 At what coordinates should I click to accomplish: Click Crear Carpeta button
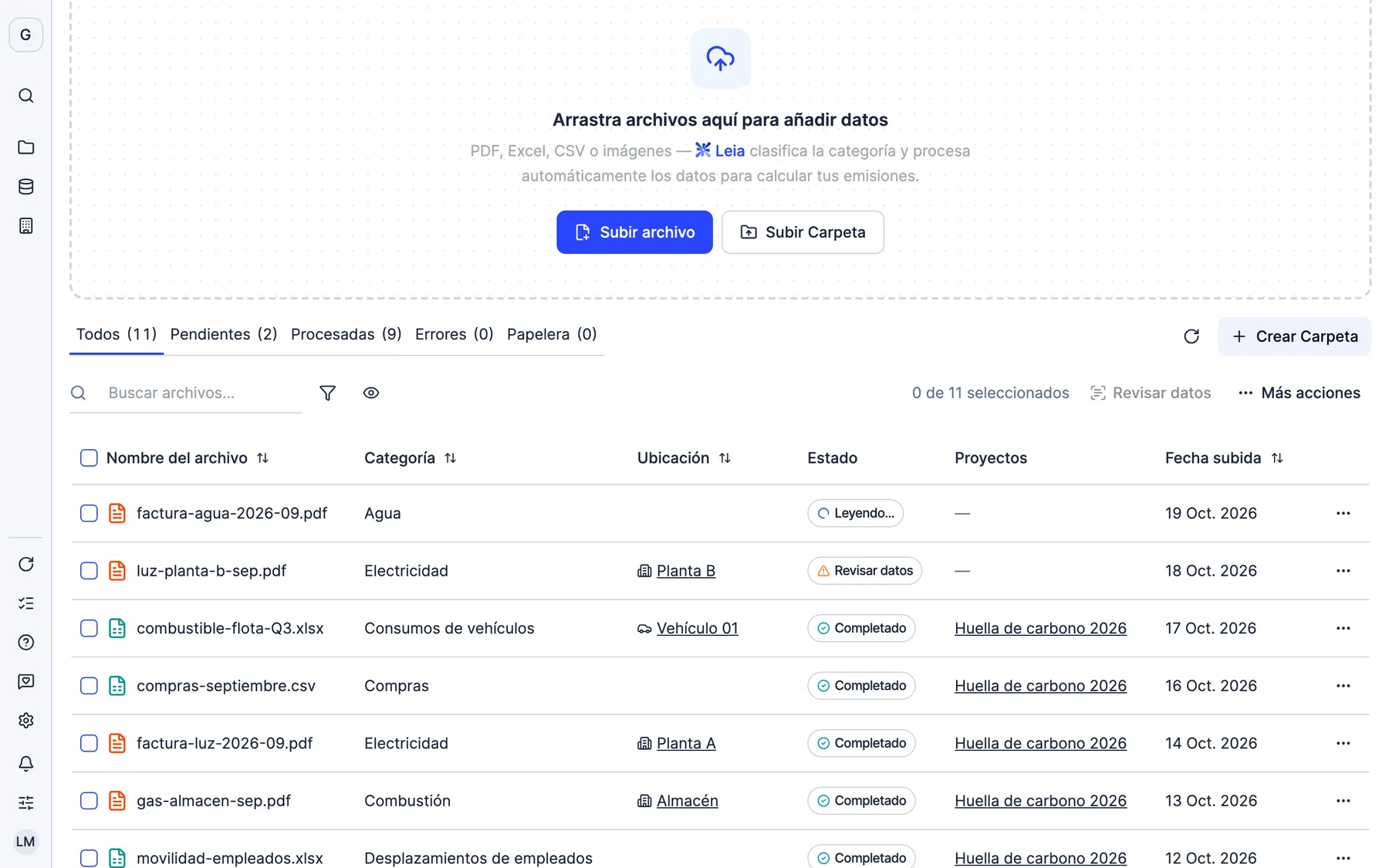point(1294,336)
